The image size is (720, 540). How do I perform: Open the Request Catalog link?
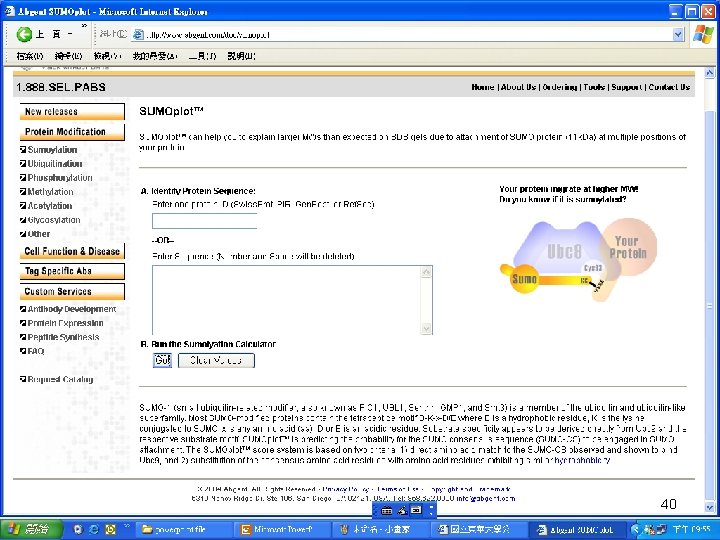click(x=60, y=379)
